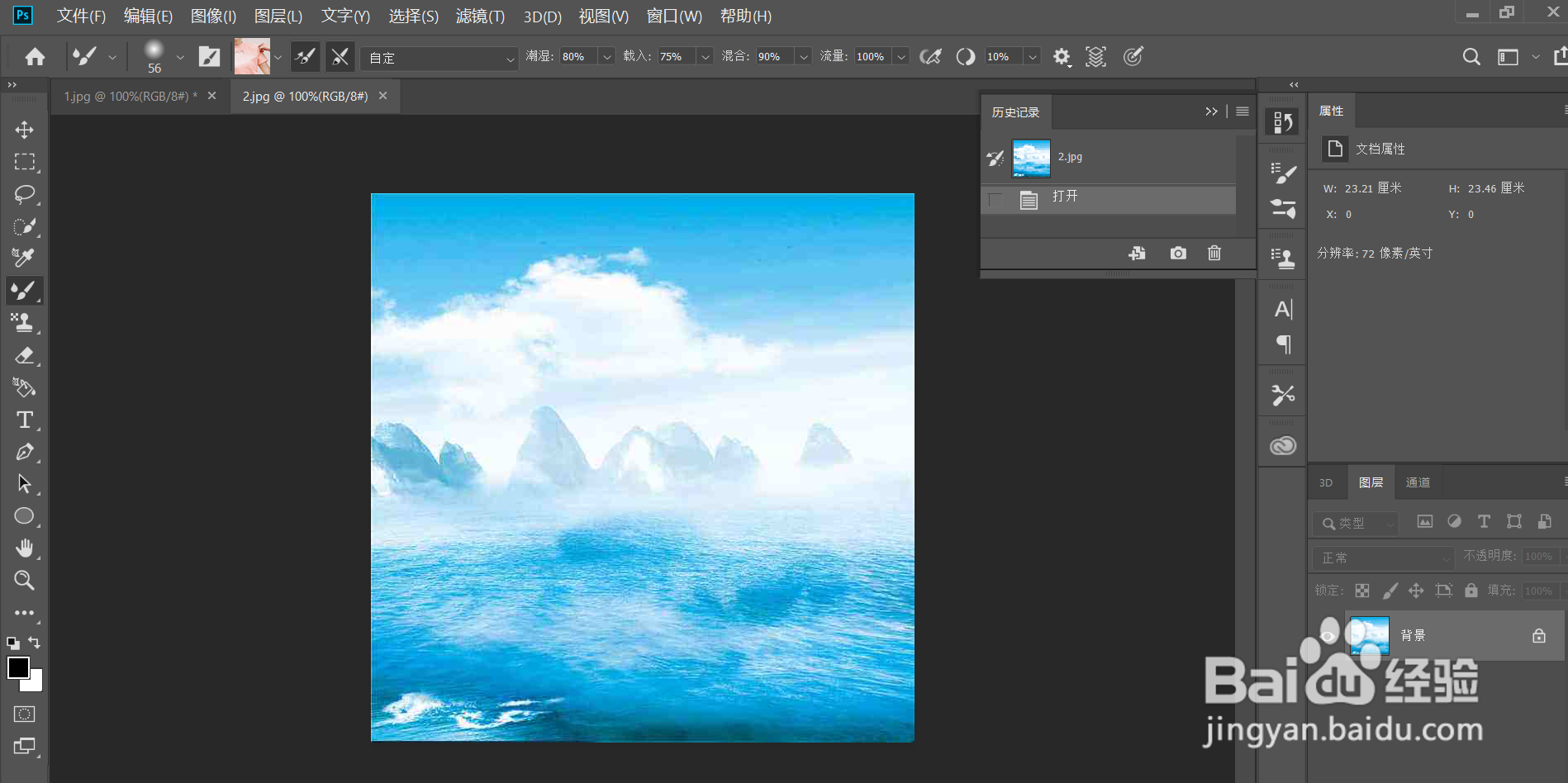
Task: Close the 2.jpg document tab
Action: (x=382, y=96)
